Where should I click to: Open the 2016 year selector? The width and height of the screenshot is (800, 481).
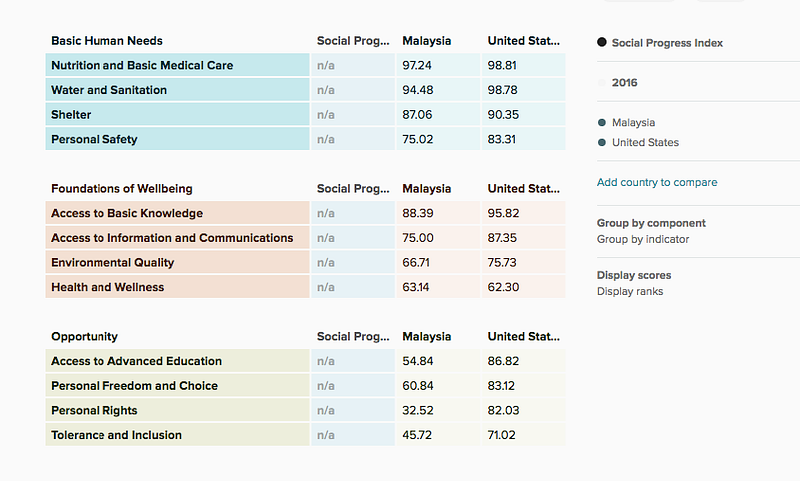(624, 83)
